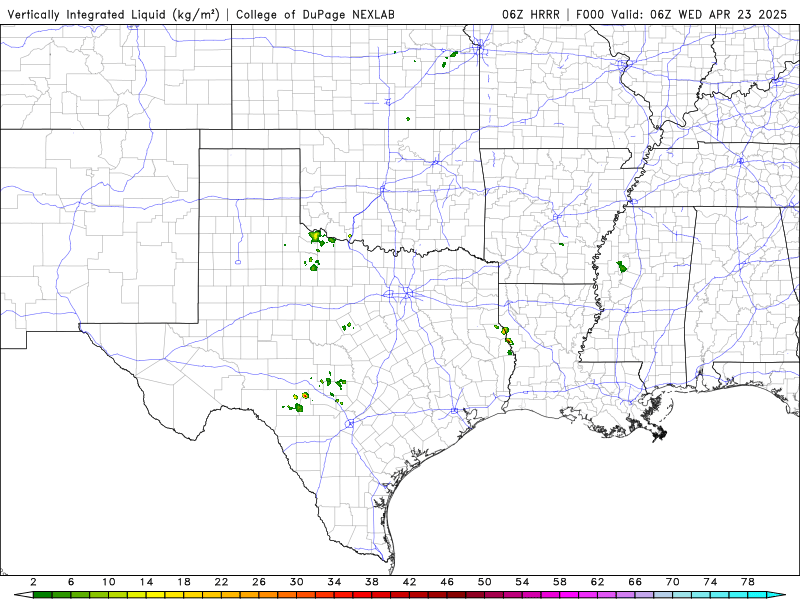Click the "College of DuPage NEXLAB" label
Image resolution: width=800 pixels, height=600 pixels.
315,14
